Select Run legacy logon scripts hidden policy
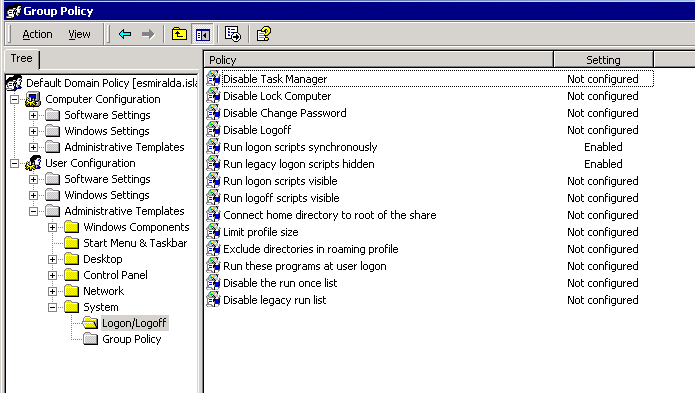This screenshot has height=393, width=695. pyautogui.click(x=299, y=164)
